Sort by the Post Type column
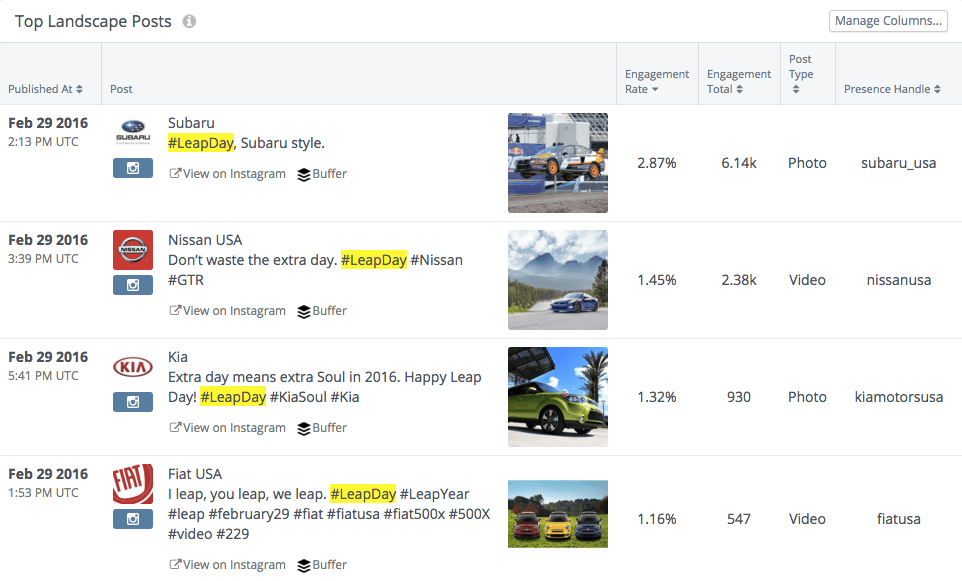962x581 pixels. point(801,74)
